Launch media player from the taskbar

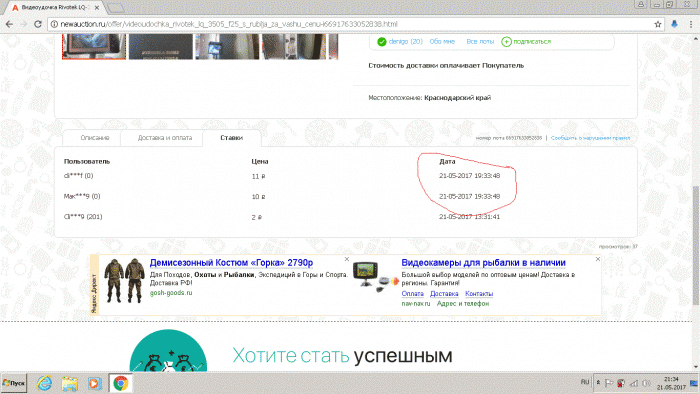(94, 383)
